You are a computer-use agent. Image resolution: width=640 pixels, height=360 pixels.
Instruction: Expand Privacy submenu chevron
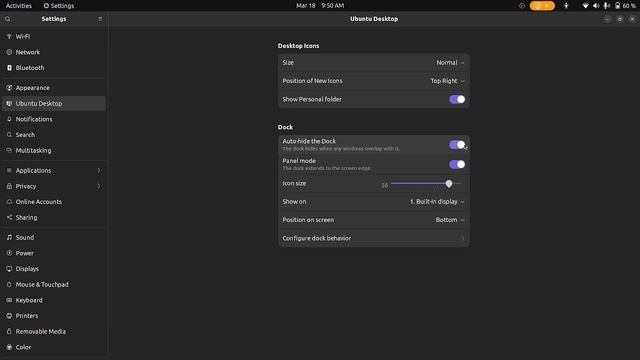99,186
